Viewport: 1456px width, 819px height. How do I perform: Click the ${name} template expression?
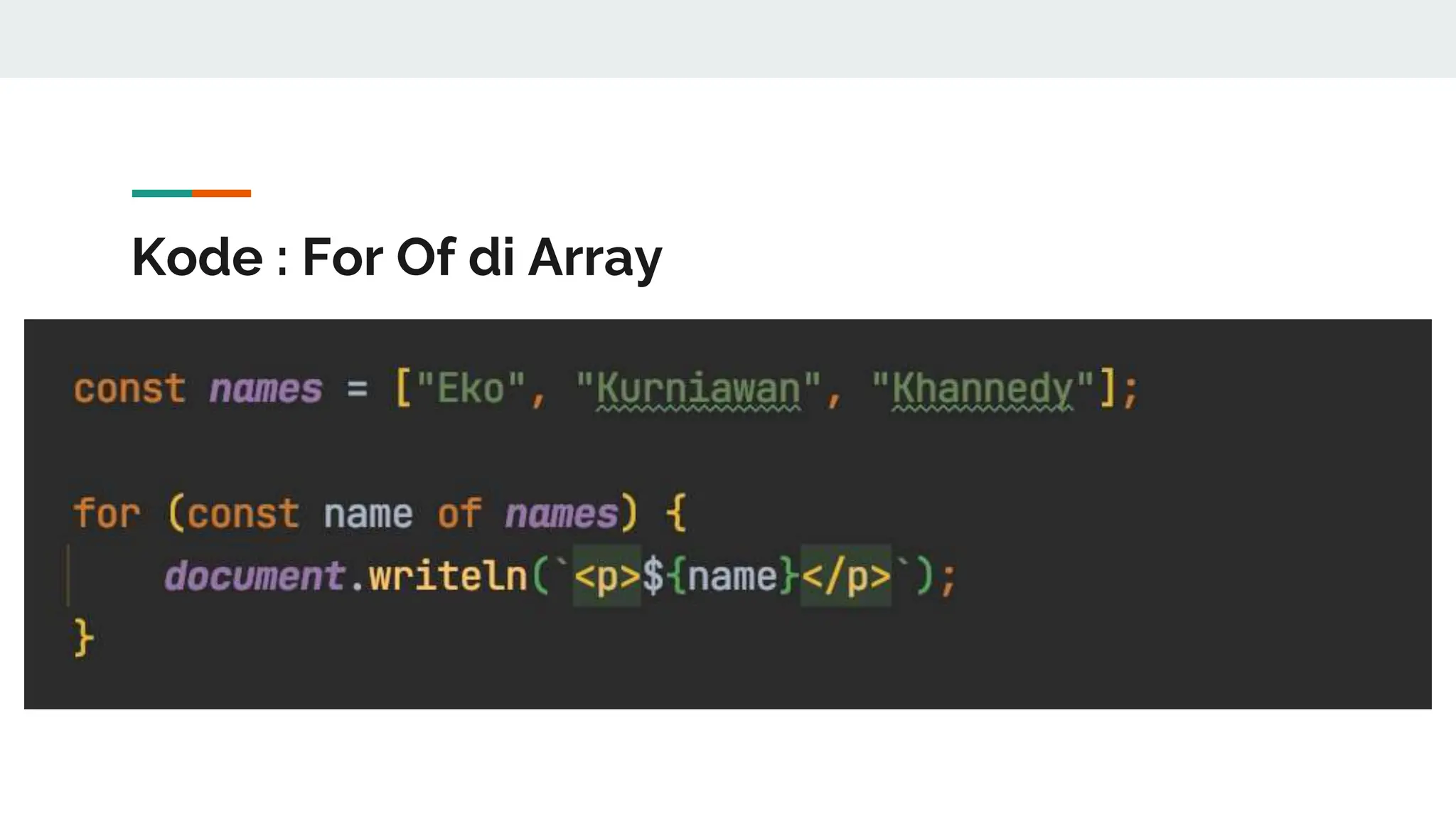721,577
